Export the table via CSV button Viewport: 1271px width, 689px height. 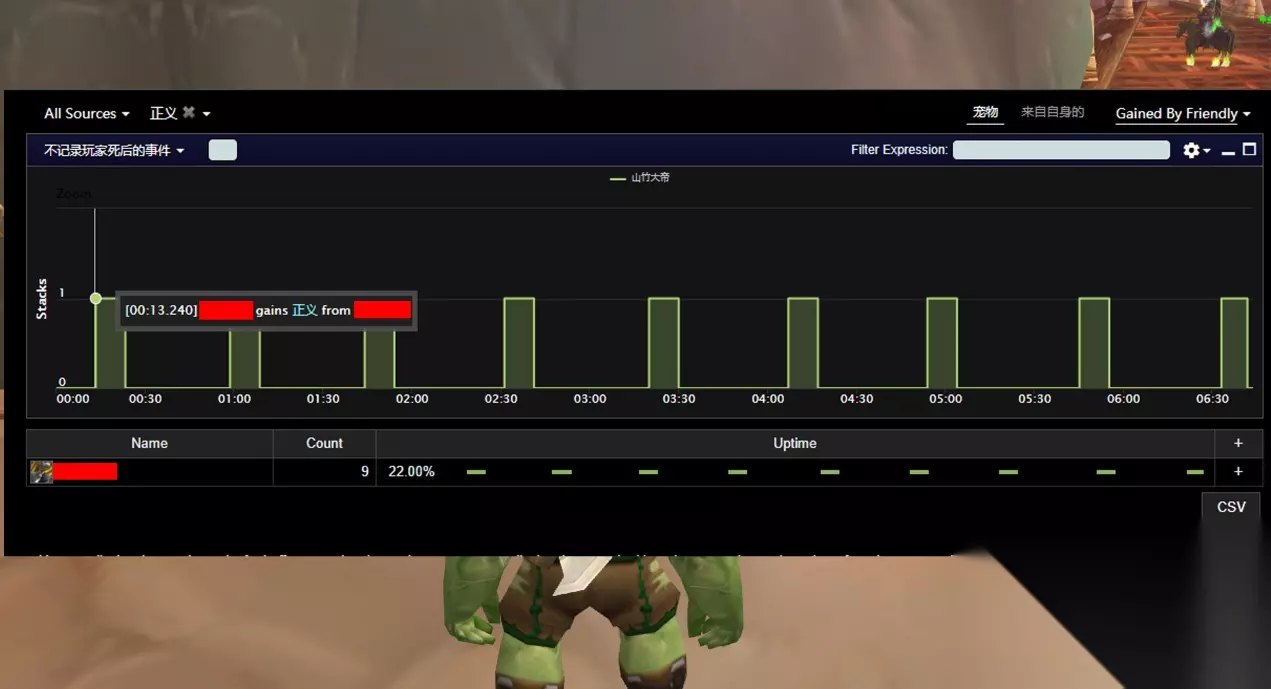(x=1231, y=507)
